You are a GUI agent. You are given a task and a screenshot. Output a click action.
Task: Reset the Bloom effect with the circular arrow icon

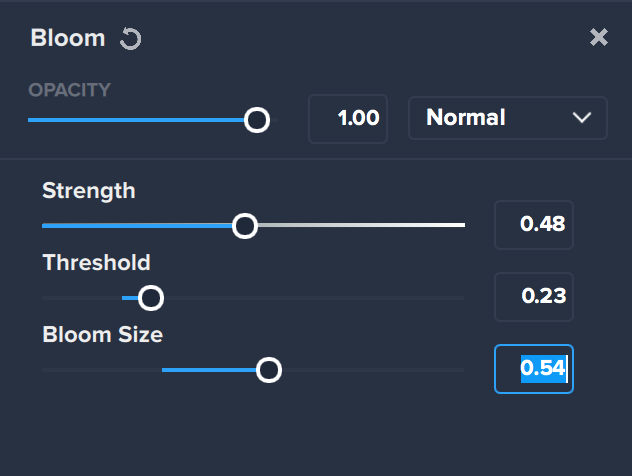tap(131, 39)
